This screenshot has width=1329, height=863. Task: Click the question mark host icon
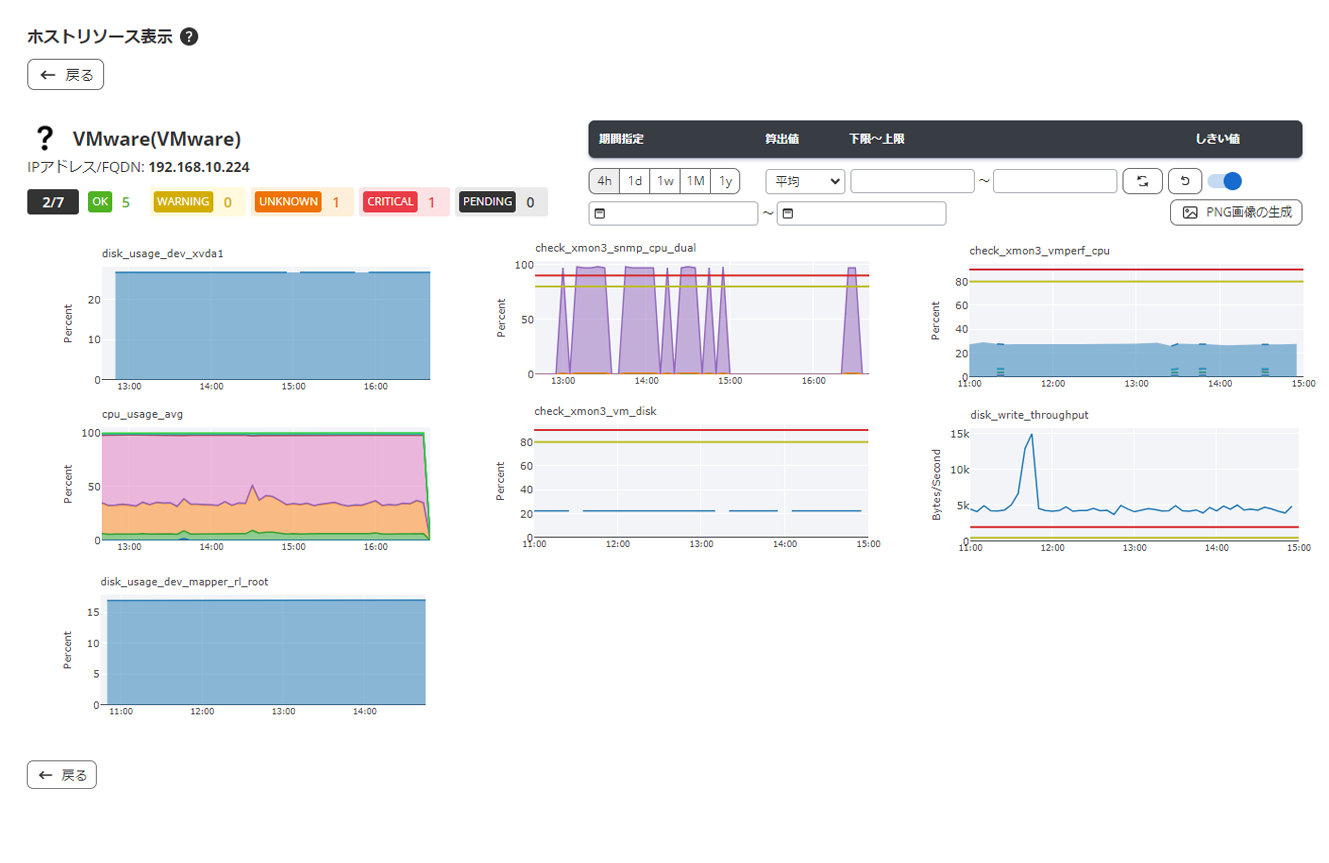click(44, 138)
